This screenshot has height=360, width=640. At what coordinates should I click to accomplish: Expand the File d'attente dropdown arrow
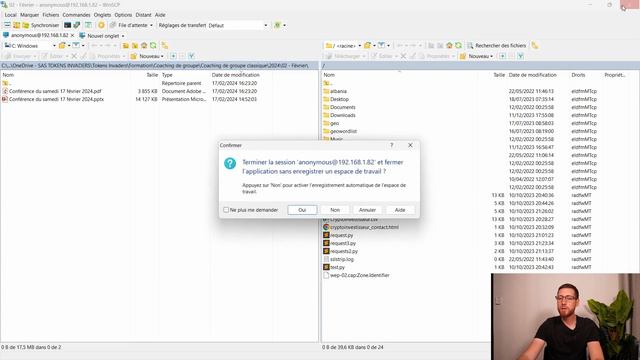151,25
